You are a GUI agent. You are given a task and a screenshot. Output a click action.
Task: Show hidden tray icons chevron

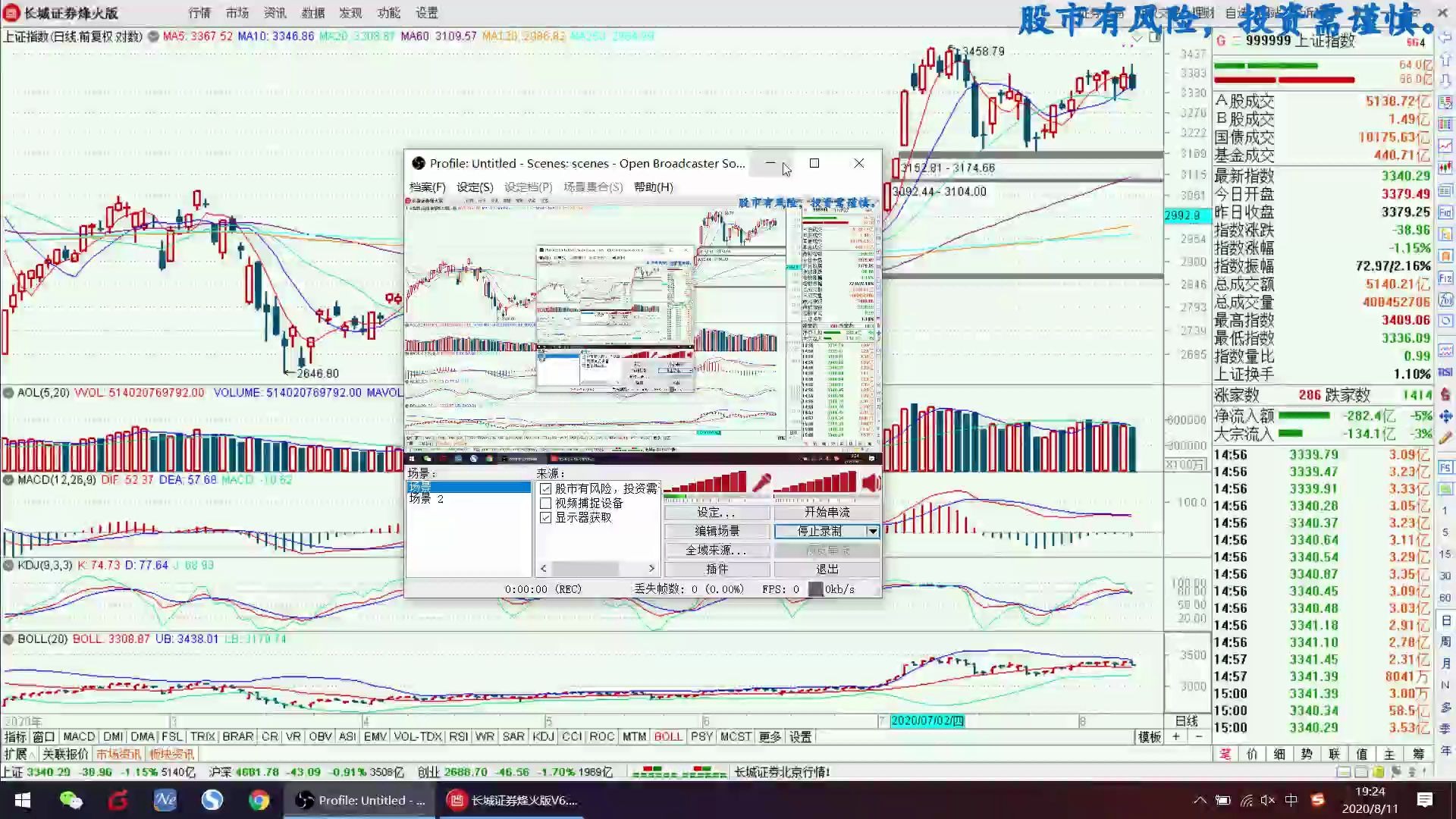click(1200, 800)
